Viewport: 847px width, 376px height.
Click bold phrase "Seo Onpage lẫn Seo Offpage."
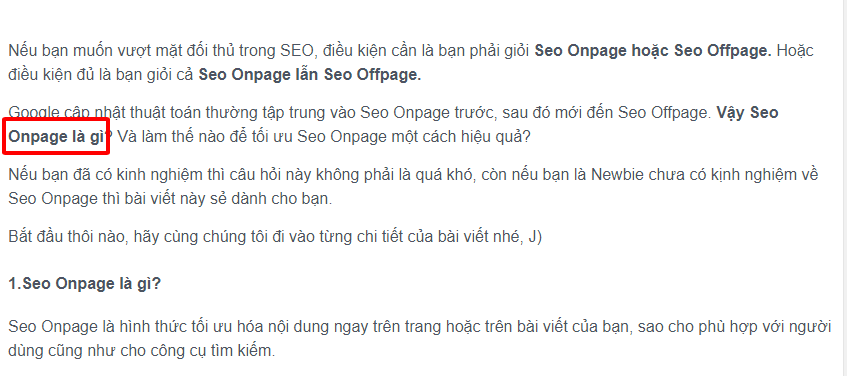(310, 75)
